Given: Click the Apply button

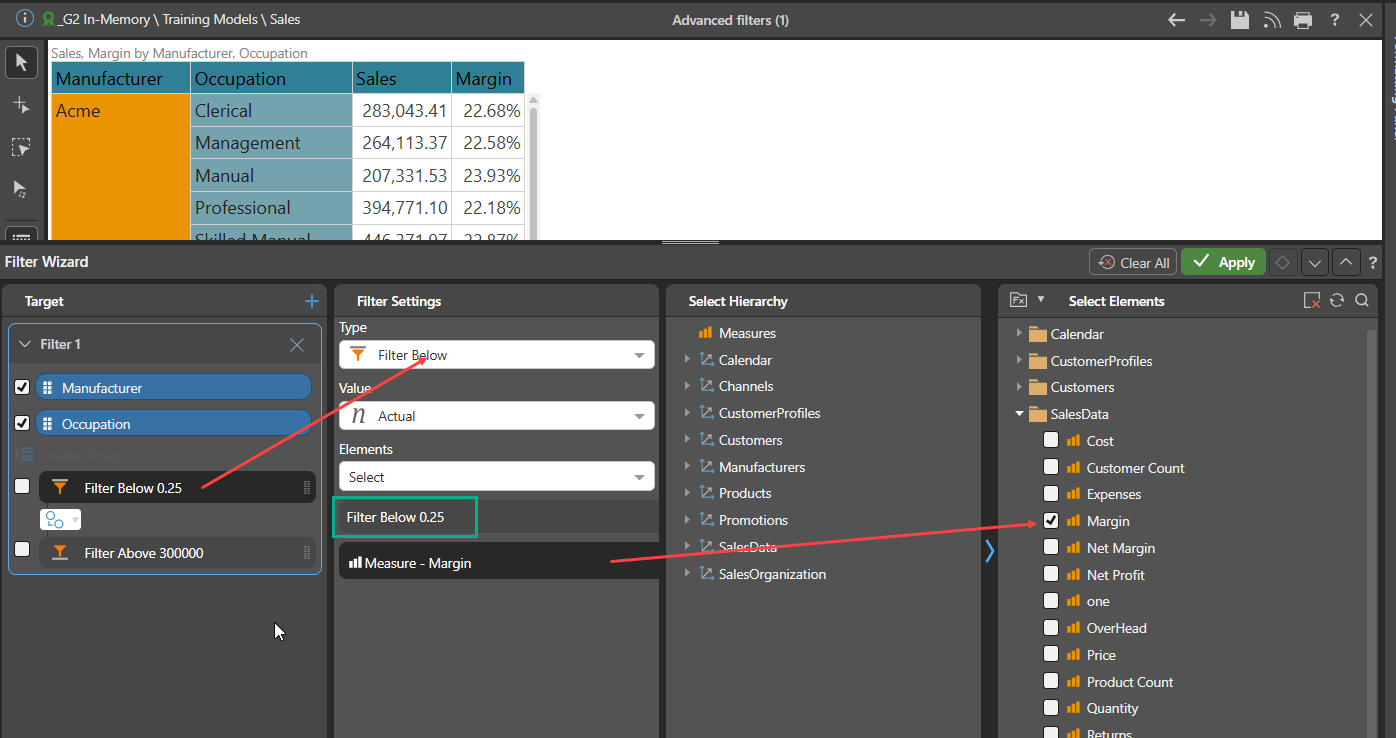Looking at the screenshot, I should click(x=1223, y=262).
